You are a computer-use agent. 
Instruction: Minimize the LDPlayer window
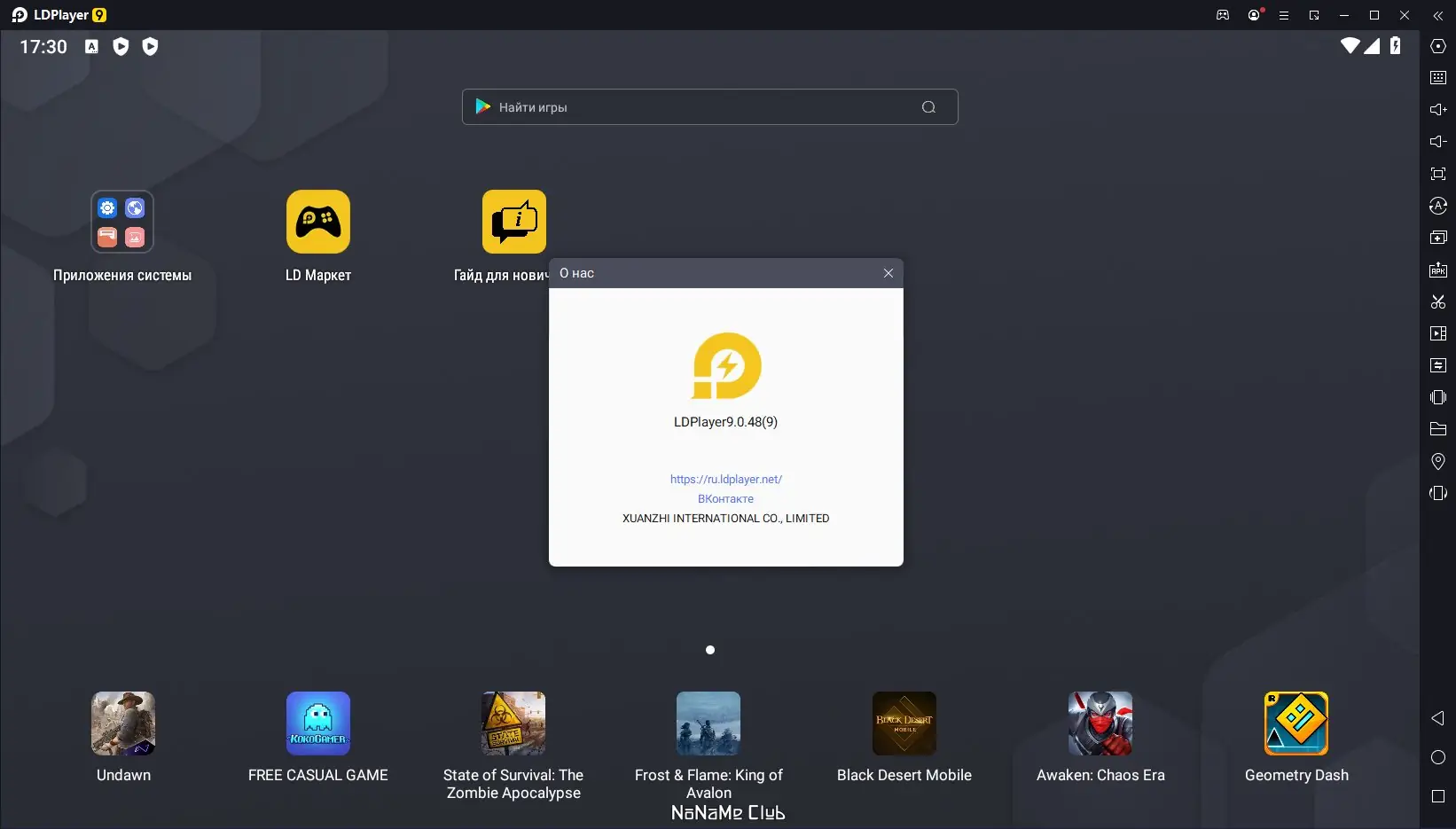[x=1344, y=15]
